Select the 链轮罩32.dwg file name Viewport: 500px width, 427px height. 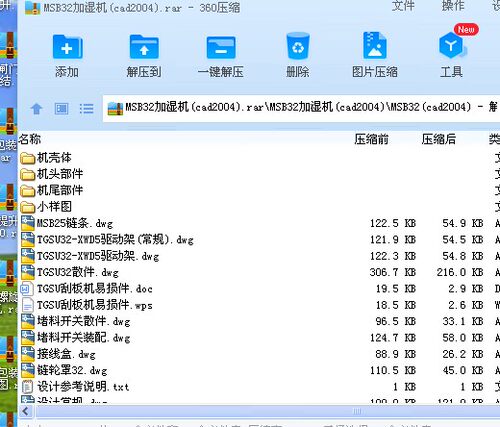point(72,370)
